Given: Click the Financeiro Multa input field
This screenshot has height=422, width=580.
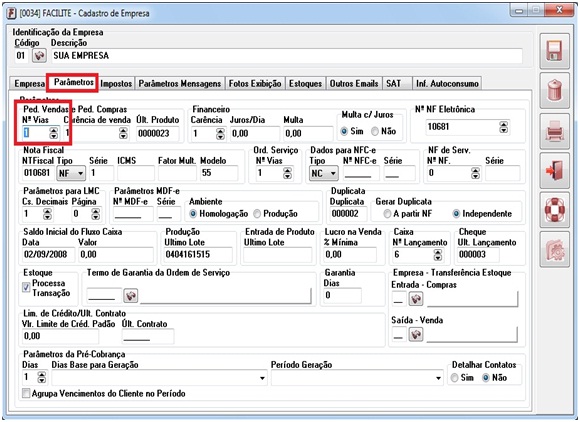Looking at the screenshot, I should [x=308, y=134].
